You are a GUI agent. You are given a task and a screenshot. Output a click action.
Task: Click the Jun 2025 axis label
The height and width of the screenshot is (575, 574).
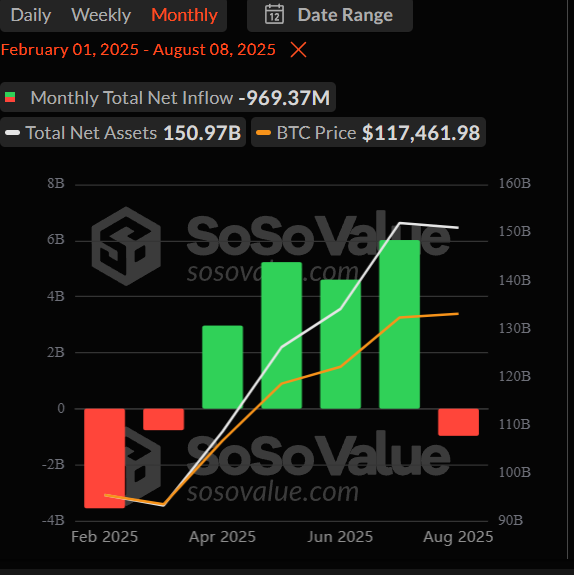(x=340, y=537)
